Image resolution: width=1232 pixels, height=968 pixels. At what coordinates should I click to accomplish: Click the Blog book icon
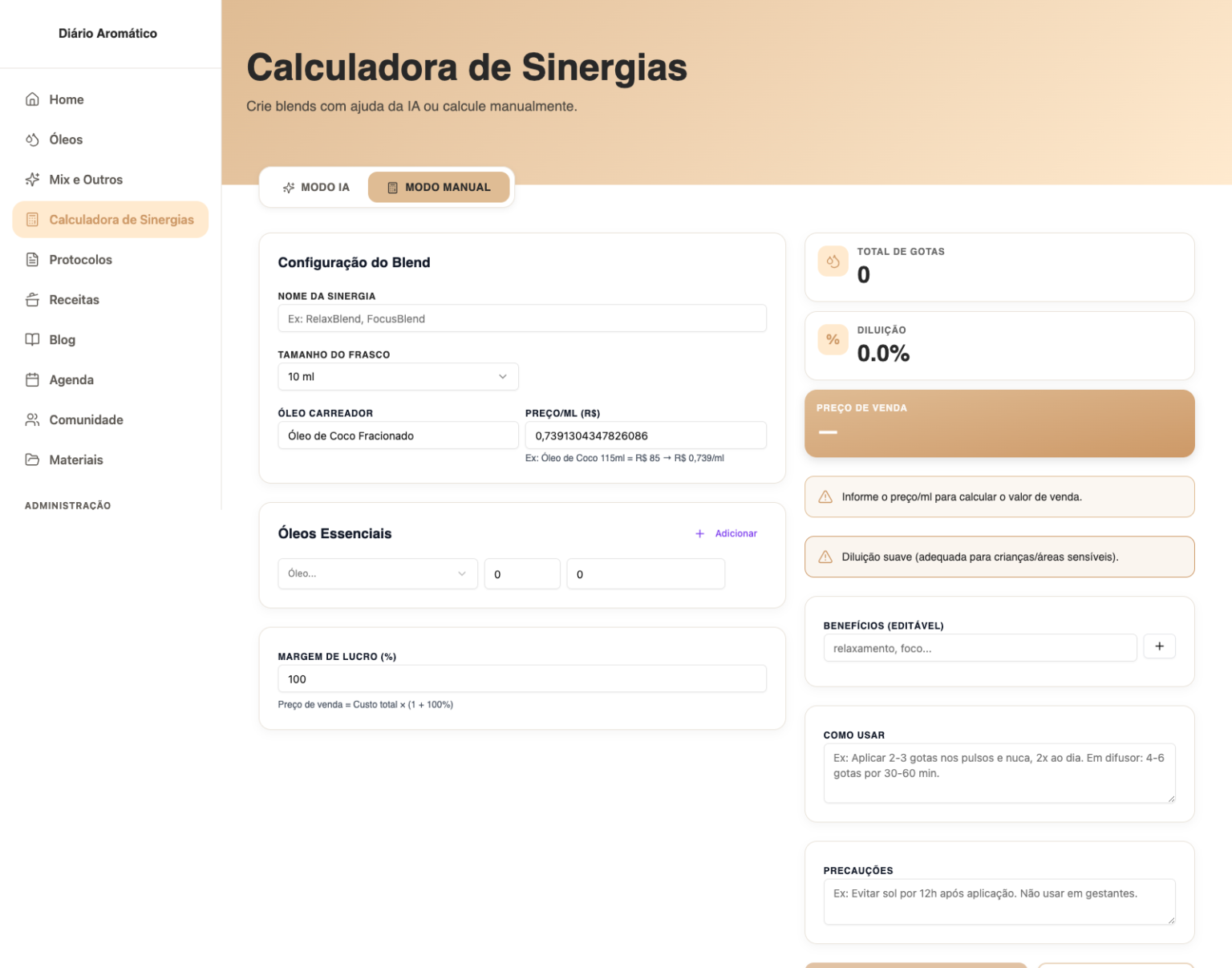pos(32,340)
